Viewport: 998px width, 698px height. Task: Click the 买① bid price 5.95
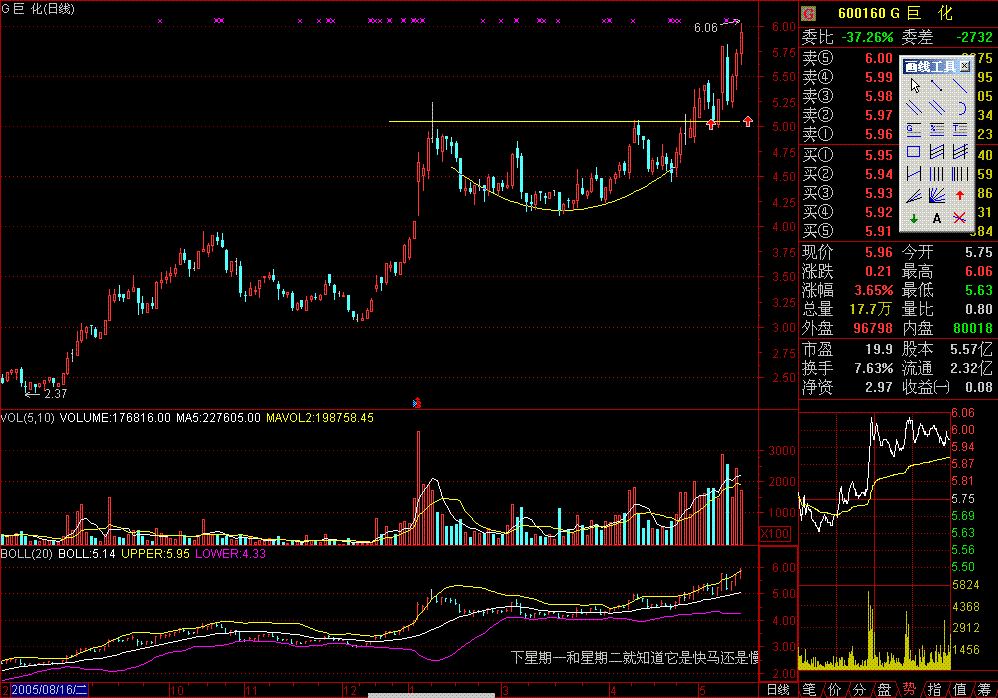(x=878, y=155)
